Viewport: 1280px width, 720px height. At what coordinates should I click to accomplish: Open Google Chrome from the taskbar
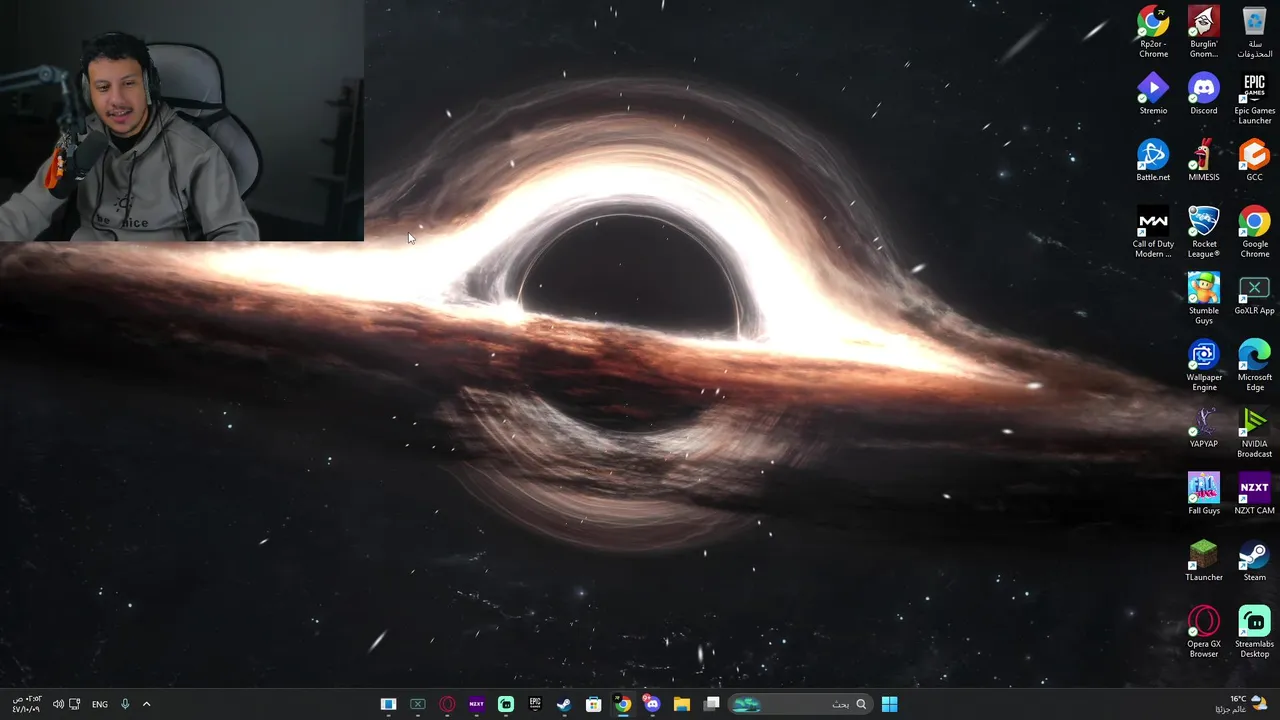(x=623, y=704)
